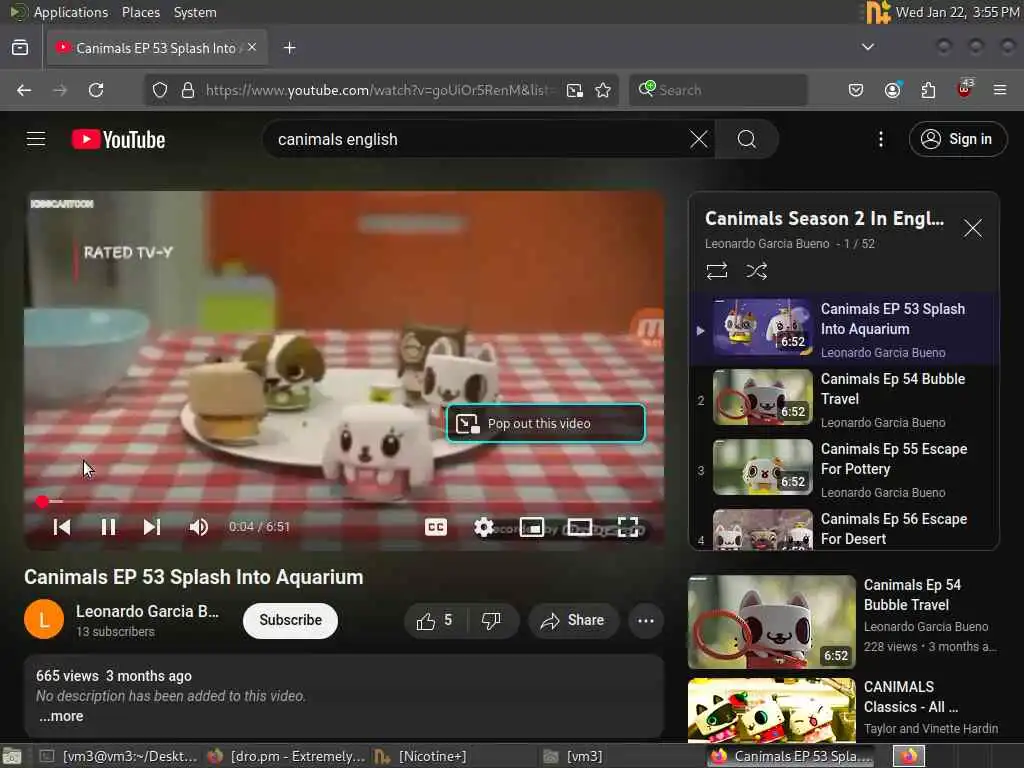This screenshot has height=768, width=1024.
Task: Click Pop out this video
Action: tap(546, 423)
